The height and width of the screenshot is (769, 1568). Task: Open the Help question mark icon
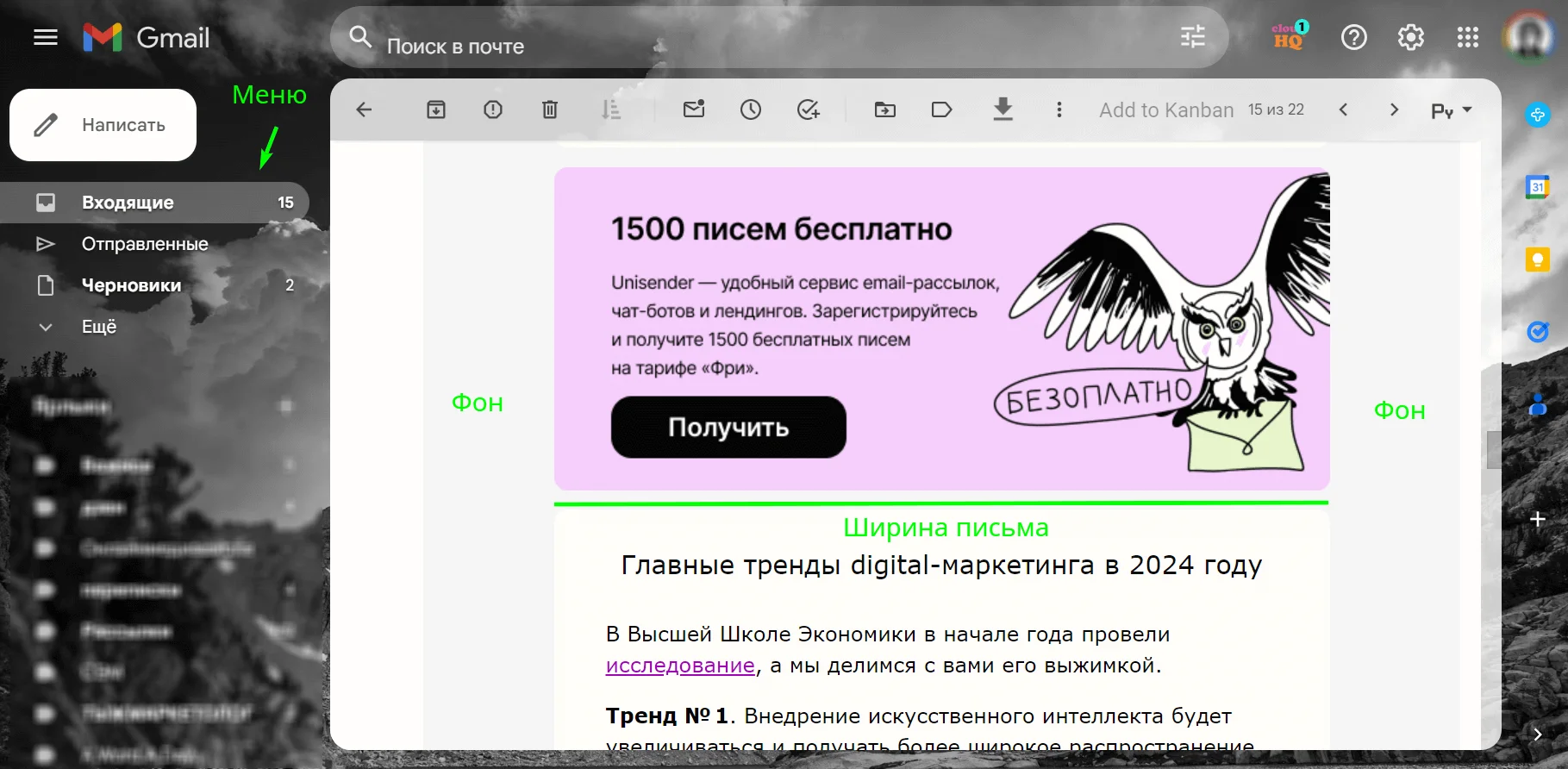point(1353,37)
